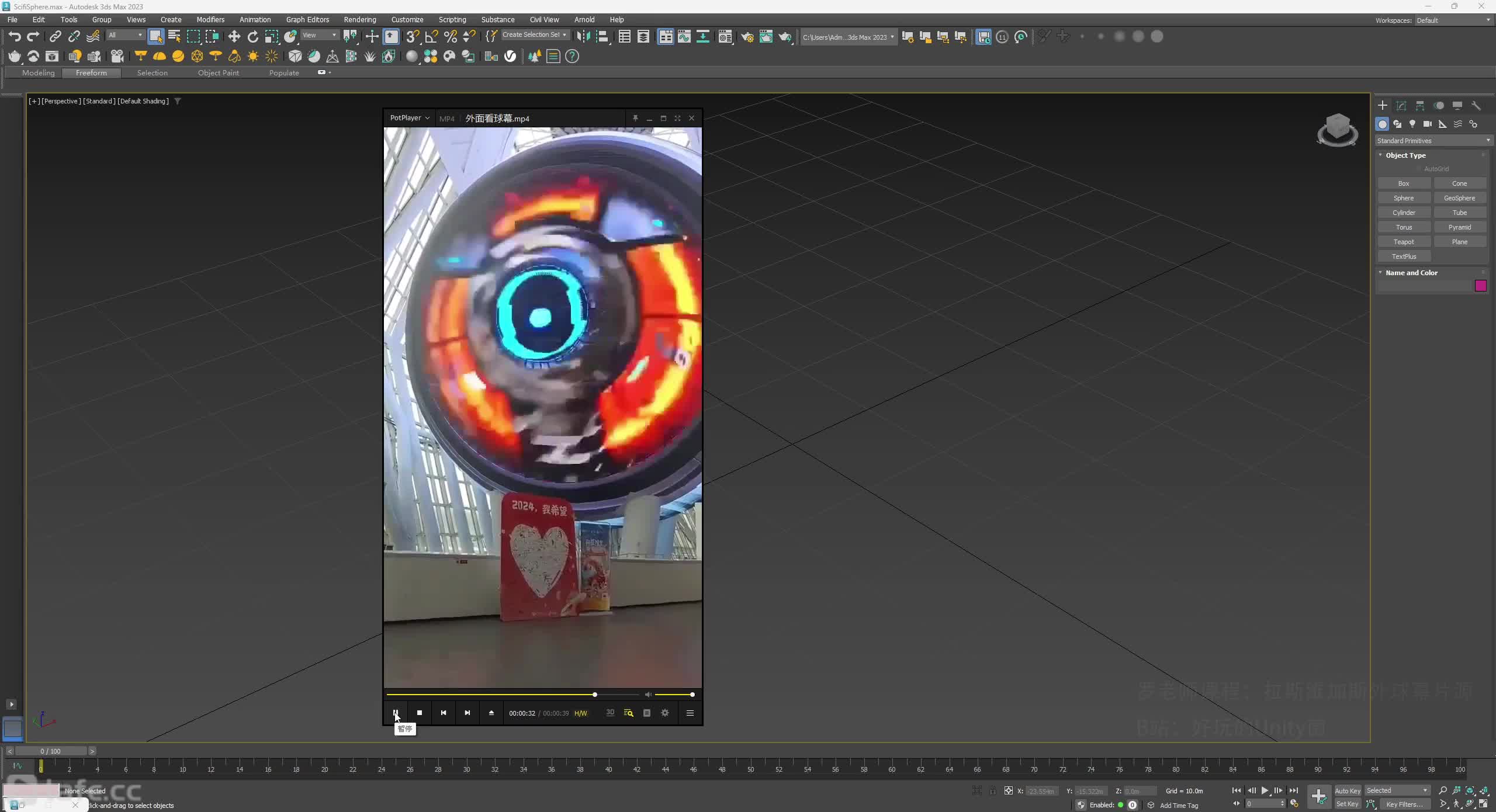Open the Graph Editors menu
The height and width of the screenshot is (812, 1496).
click(307, 19)
